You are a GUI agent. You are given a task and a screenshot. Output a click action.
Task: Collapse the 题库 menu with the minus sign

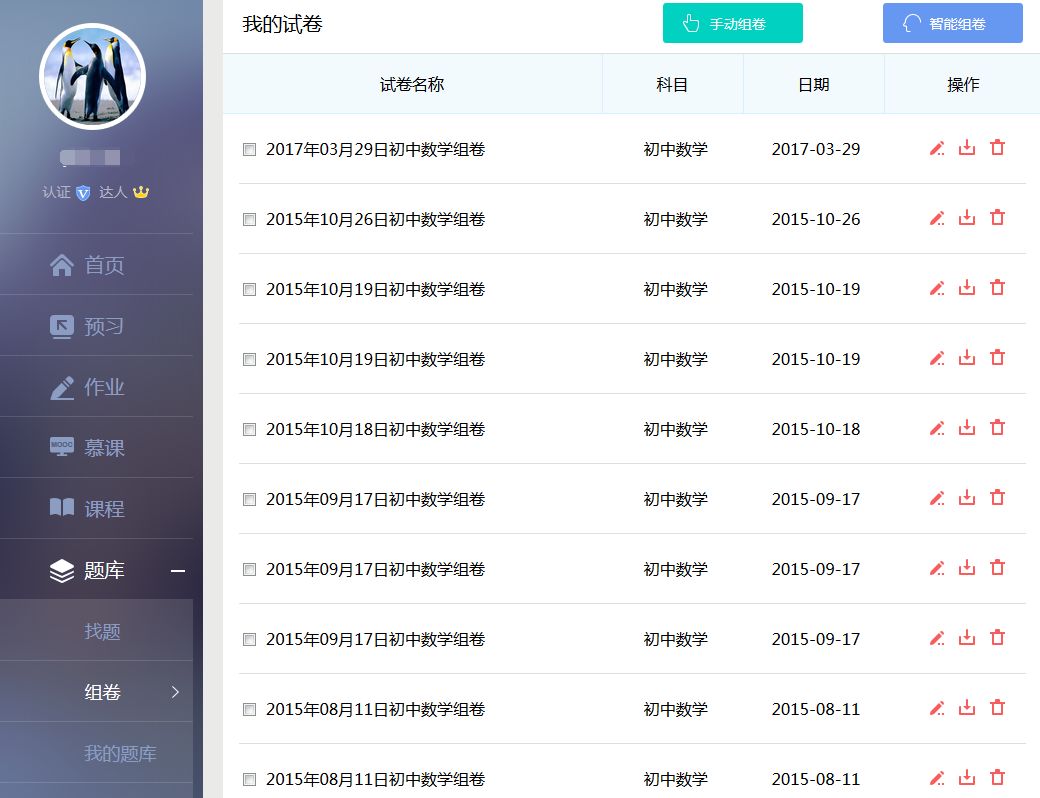tap(178, 571)
